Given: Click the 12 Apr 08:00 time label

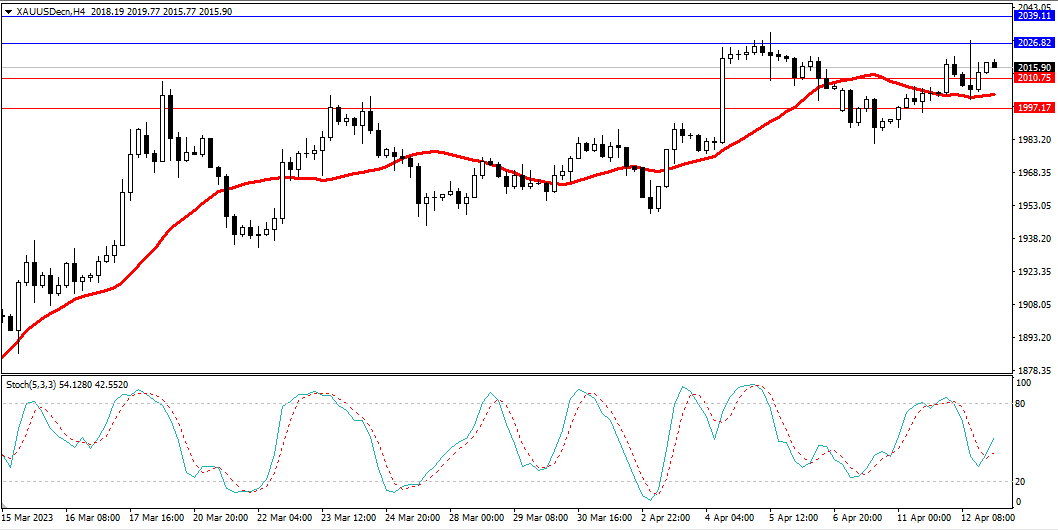Looking at the screenshot, I should [989, 518].
